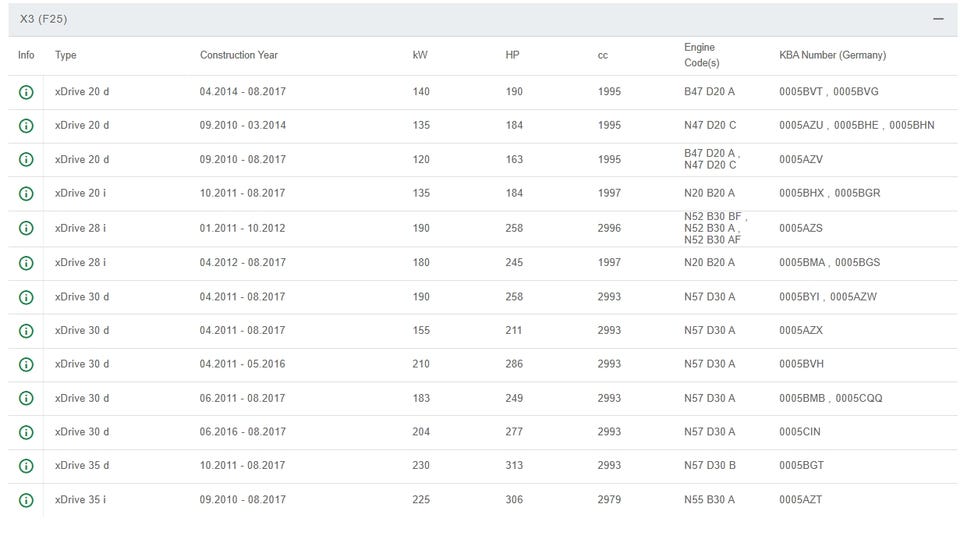Screen dimensions: 960x536
Task: Click KBA number 0005BVT
Action: pos(801,92)
